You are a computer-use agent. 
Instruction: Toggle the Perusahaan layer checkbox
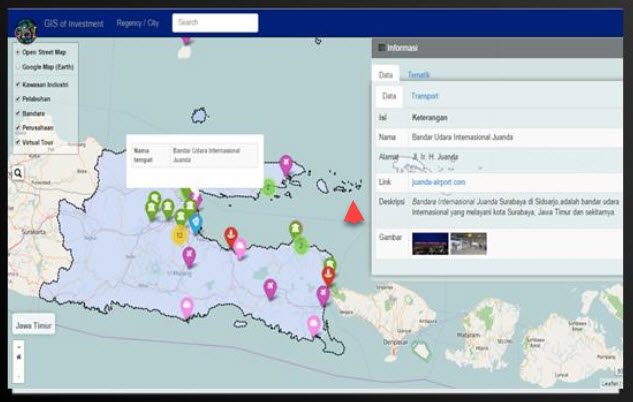pos(18,128)
